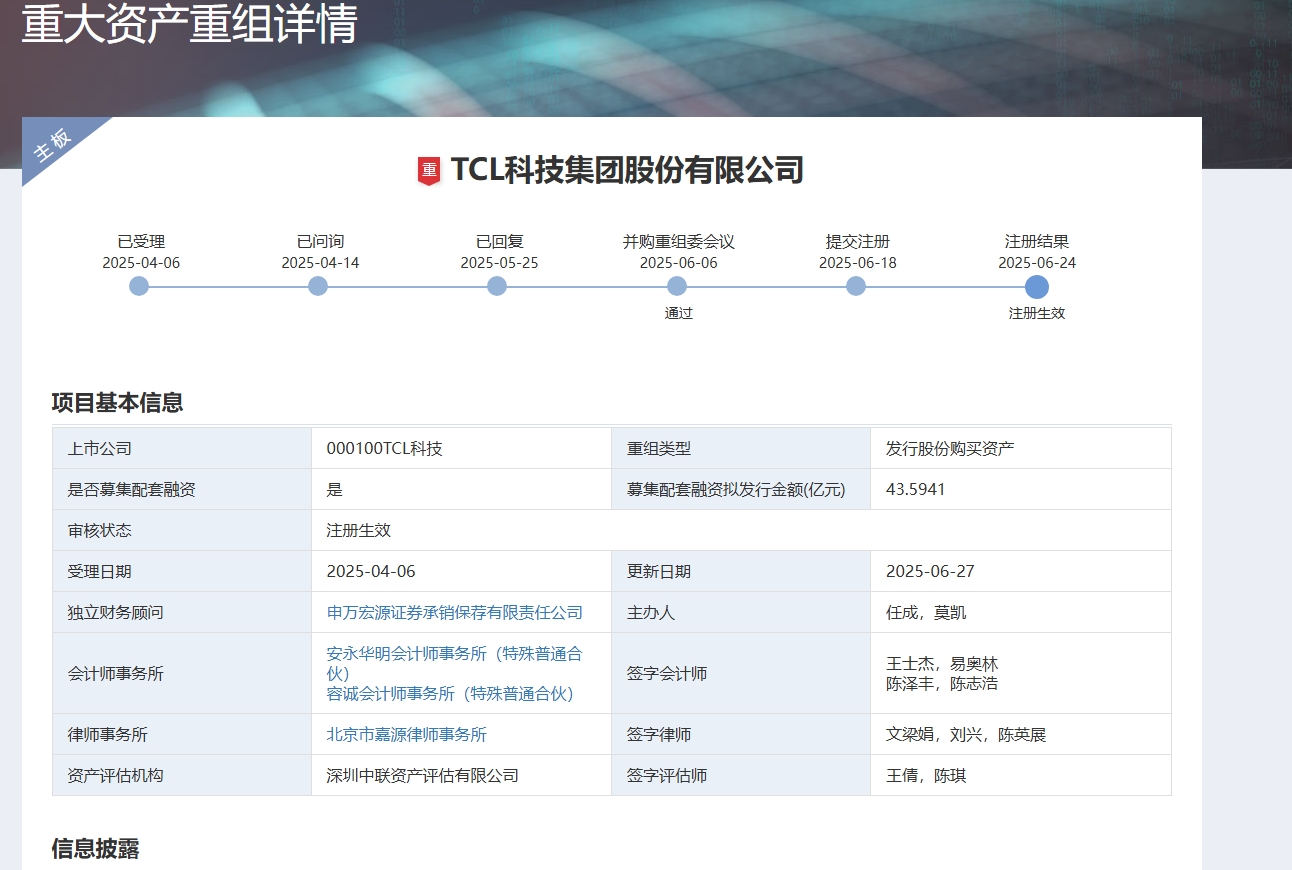Click the 2025-06-06 date under 并购重组委会议
This screenshot has height=870, width=1292.
coord(679,263)
